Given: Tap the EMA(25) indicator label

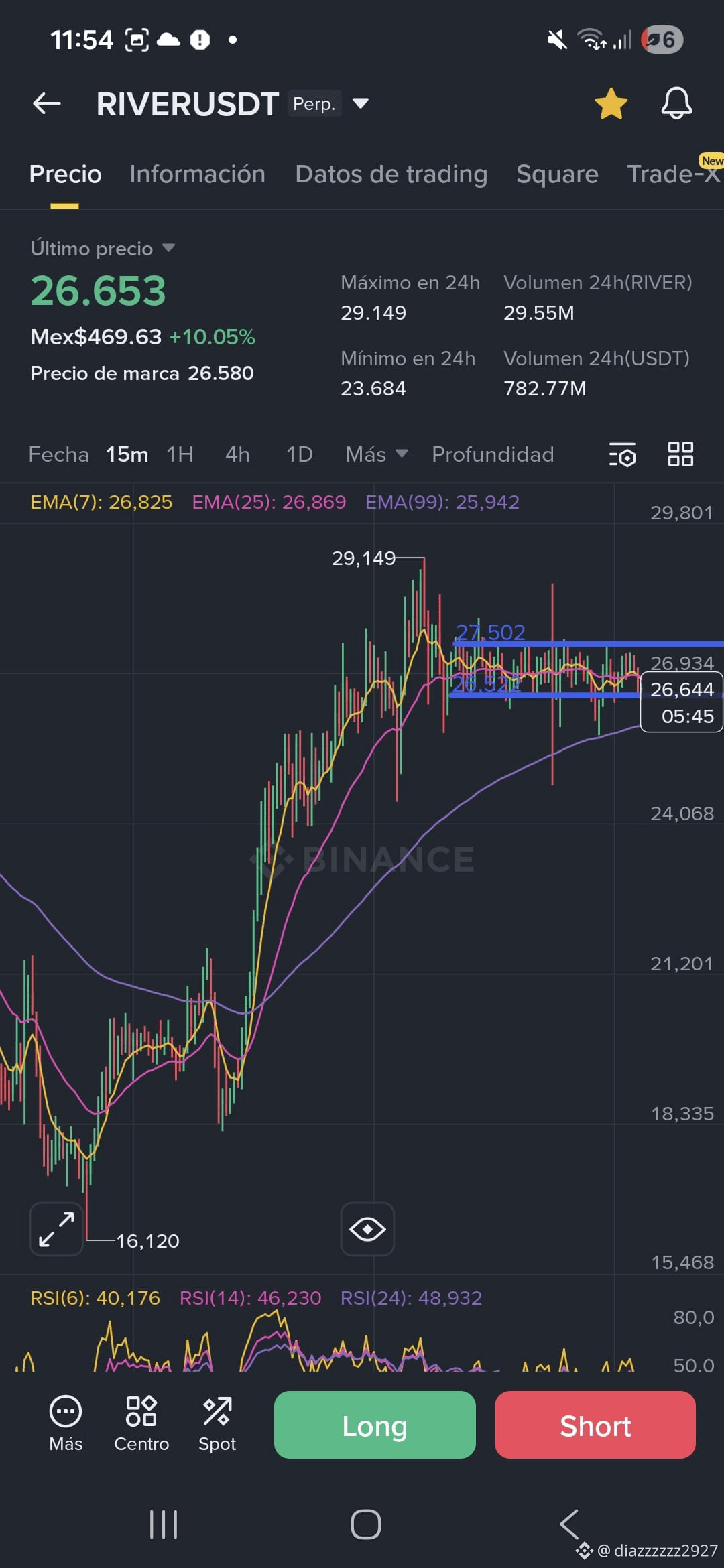Looking at the screenshot, I should click(x=269, y=502).
